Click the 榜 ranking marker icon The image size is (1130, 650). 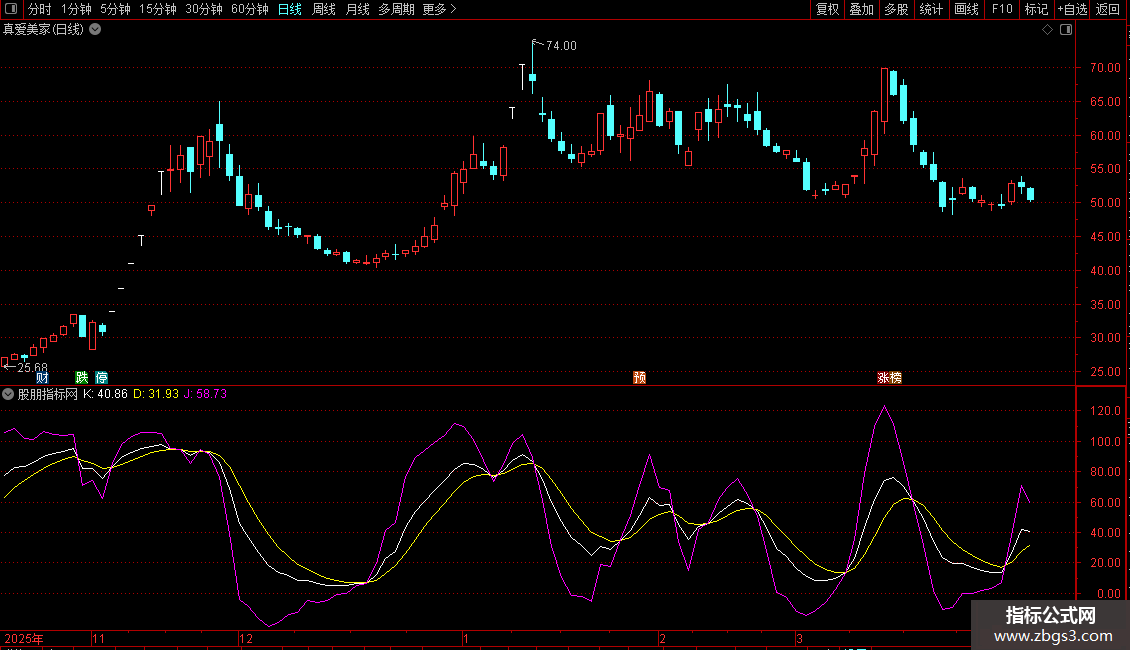click(896, 378)
